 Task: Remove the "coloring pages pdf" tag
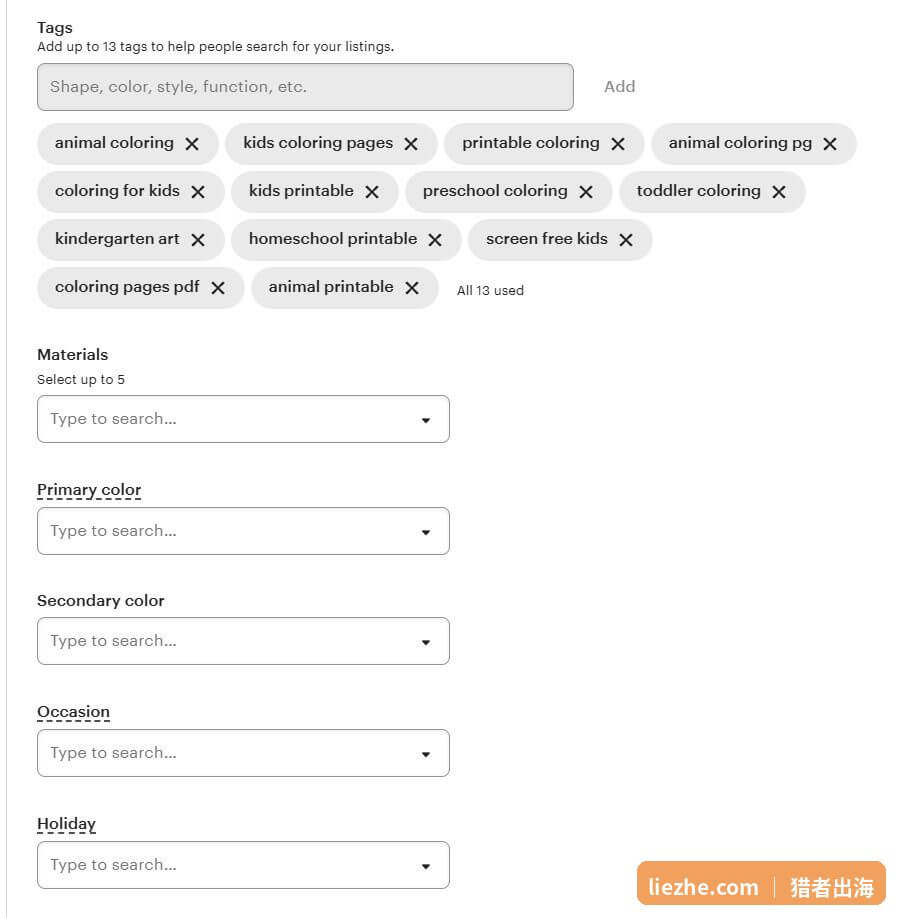(x=218, y=288)
